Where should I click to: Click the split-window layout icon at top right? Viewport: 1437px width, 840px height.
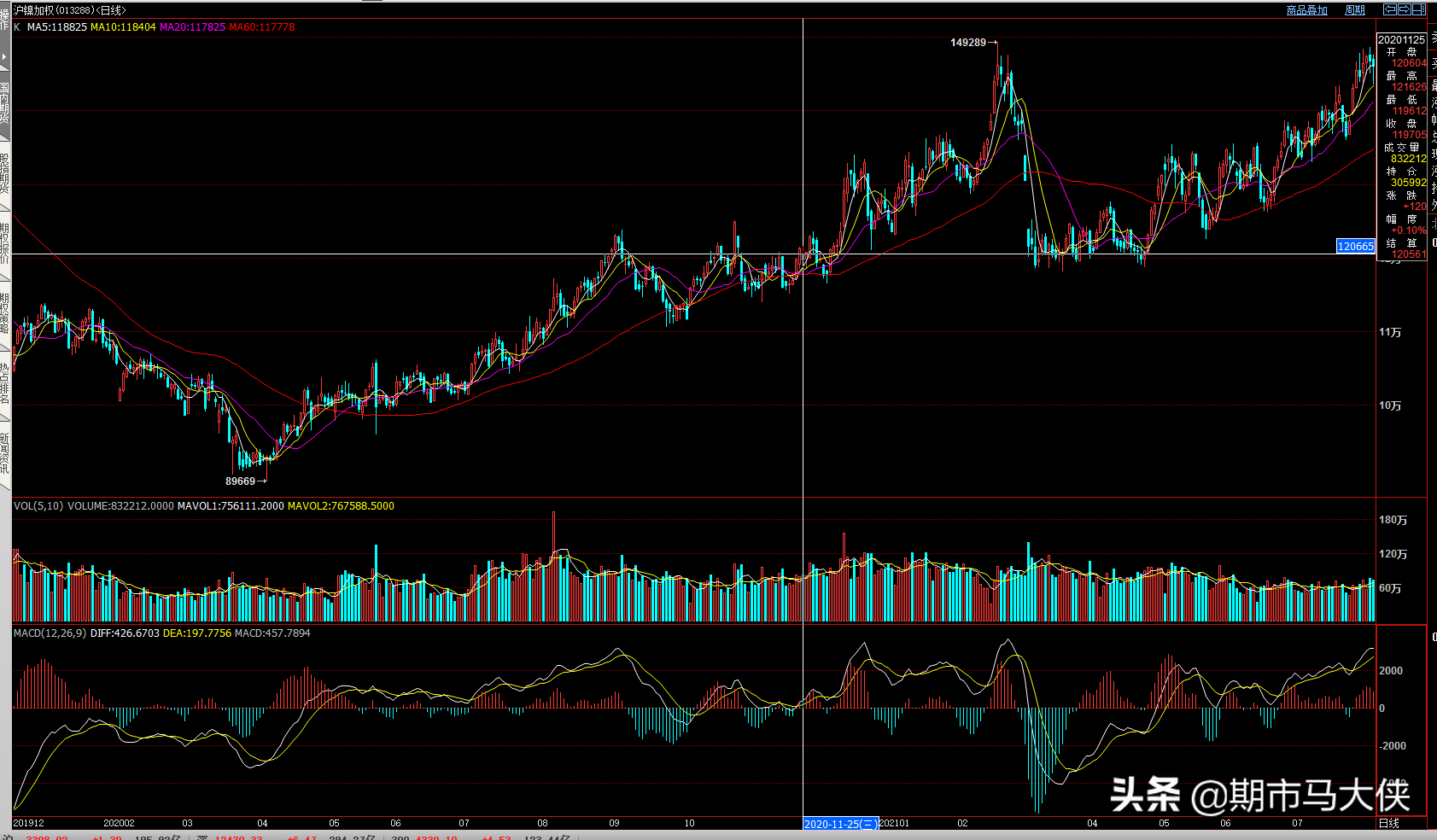tap(1419, 9)
